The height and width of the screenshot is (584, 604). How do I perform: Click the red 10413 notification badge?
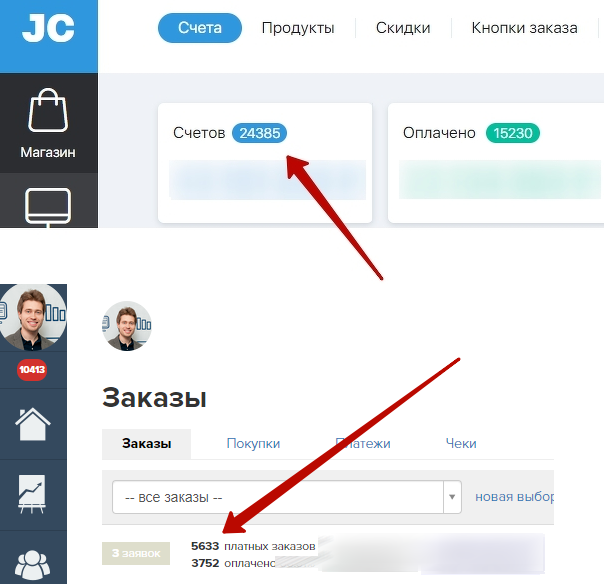(32, 370)
